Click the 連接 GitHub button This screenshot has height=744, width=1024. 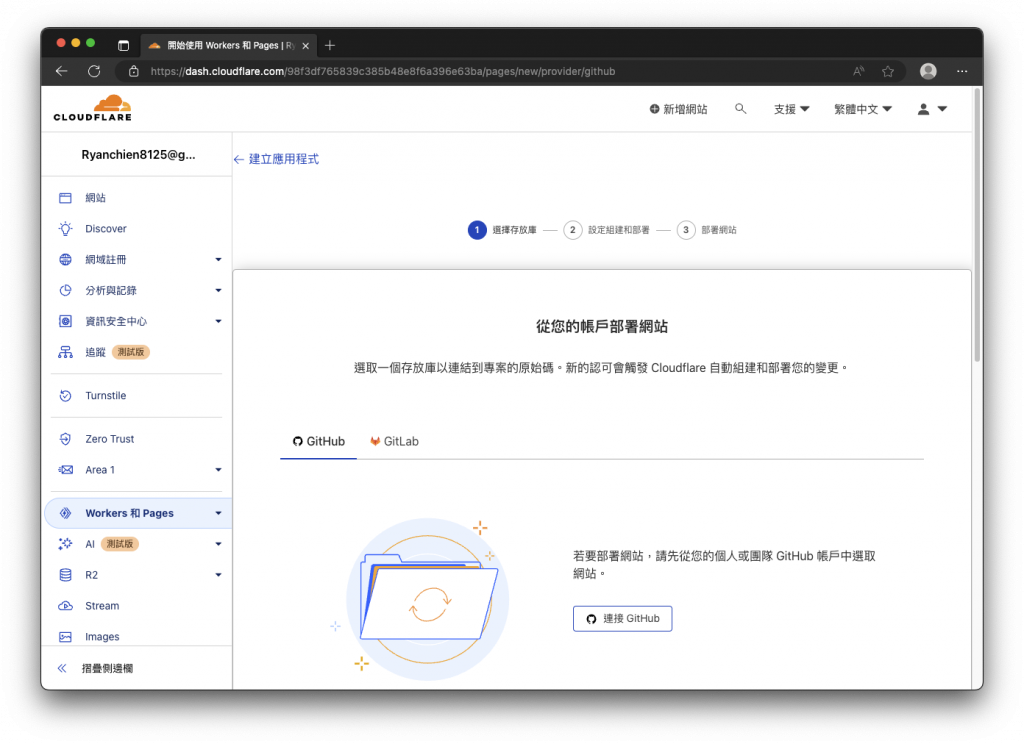tap(622, 619)
